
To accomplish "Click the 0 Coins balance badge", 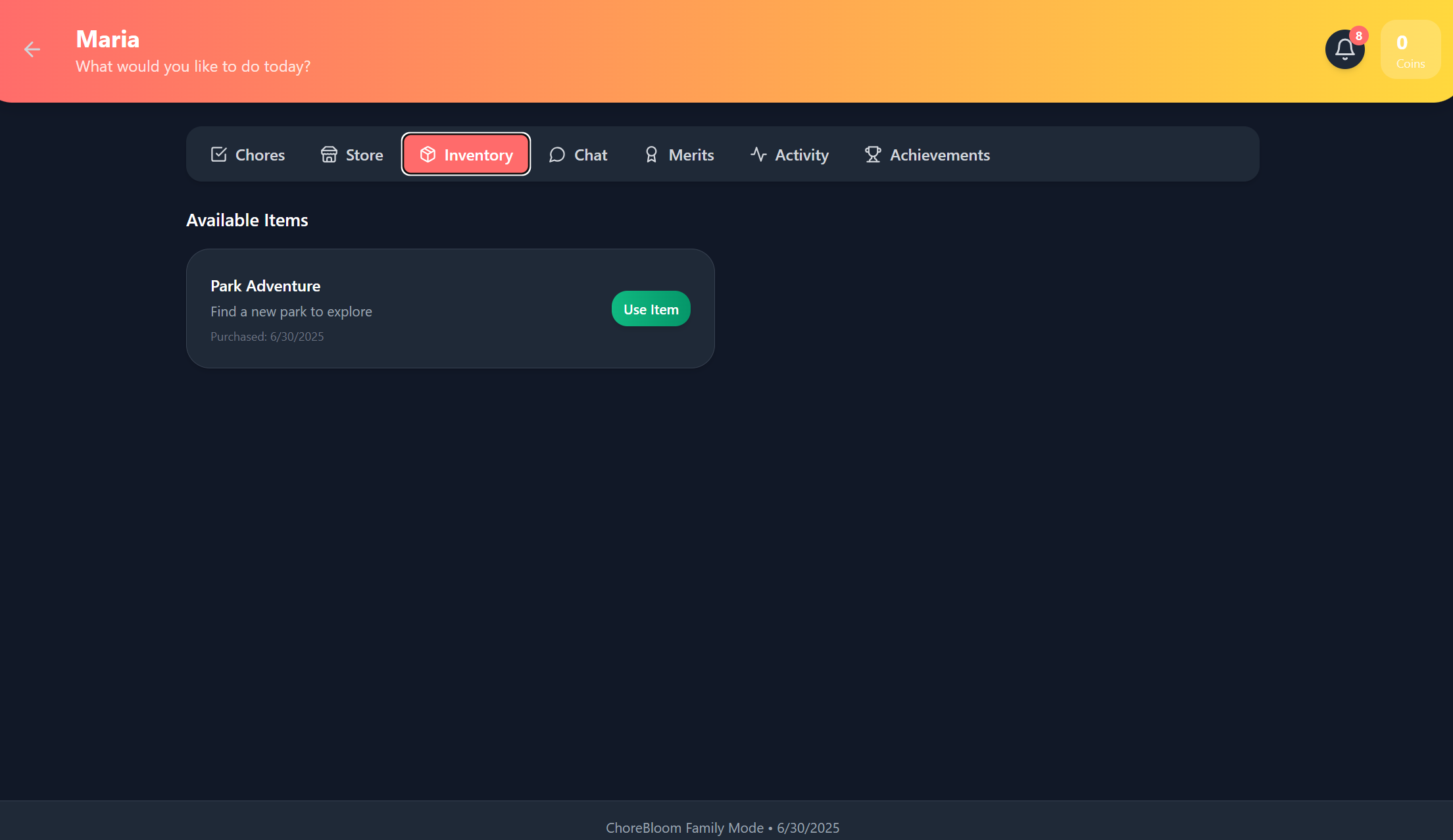I will pos(1410,50).
